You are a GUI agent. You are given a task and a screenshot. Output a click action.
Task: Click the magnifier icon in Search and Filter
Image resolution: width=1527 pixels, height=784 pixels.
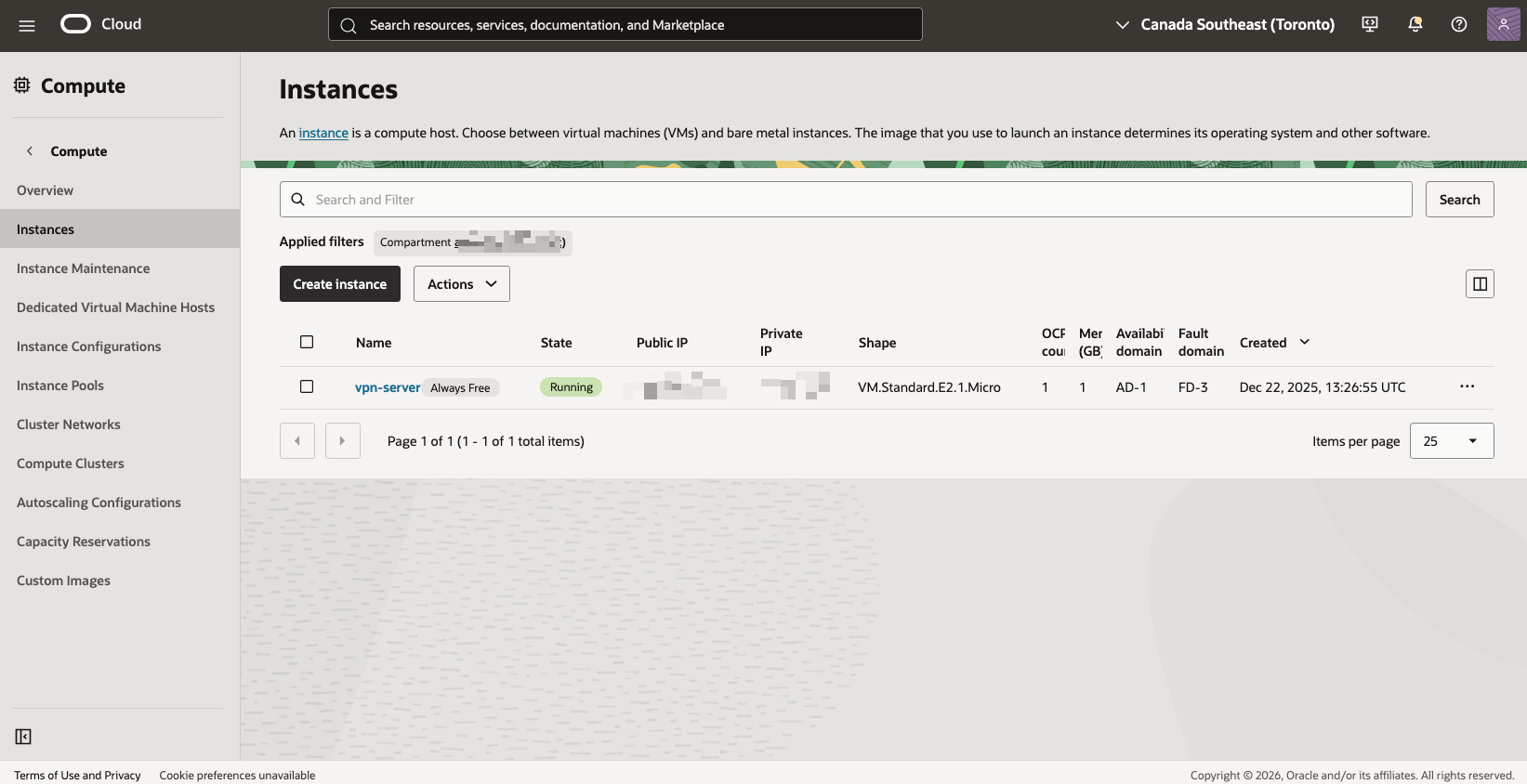click(x=298, y=200)
